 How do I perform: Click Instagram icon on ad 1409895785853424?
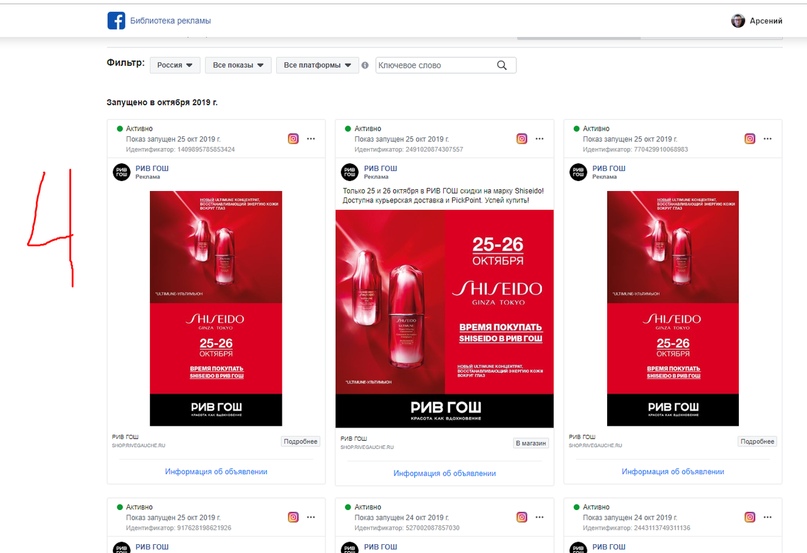pos(293,139)
